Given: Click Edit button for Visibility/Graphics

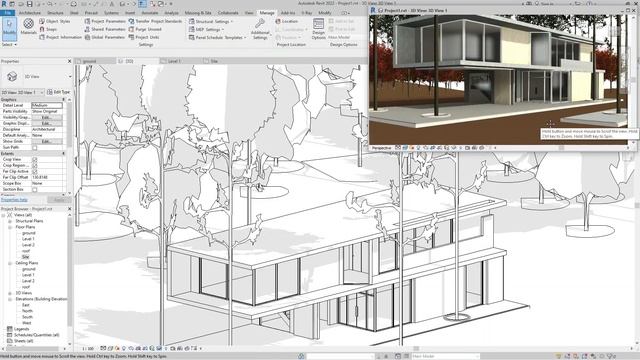Looking at the screenshot, I should 47,117.
